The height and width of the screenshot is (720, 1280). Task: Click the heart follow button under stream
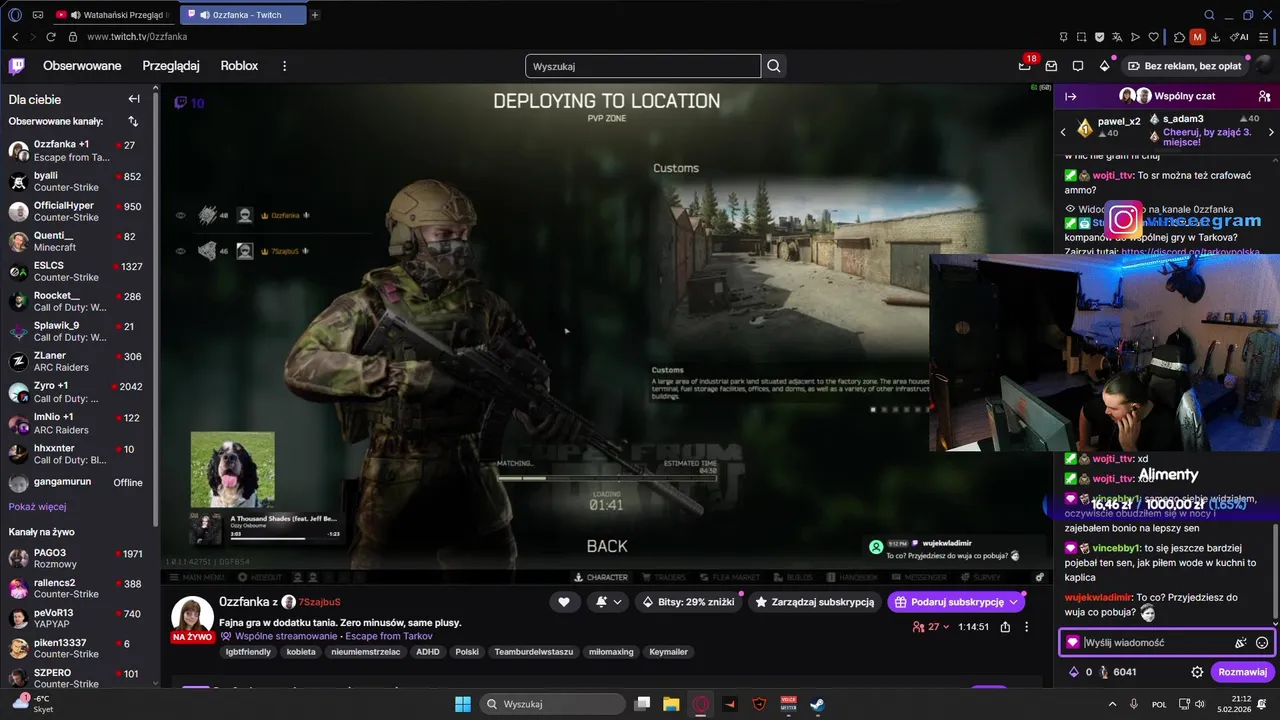coord(564,602)
